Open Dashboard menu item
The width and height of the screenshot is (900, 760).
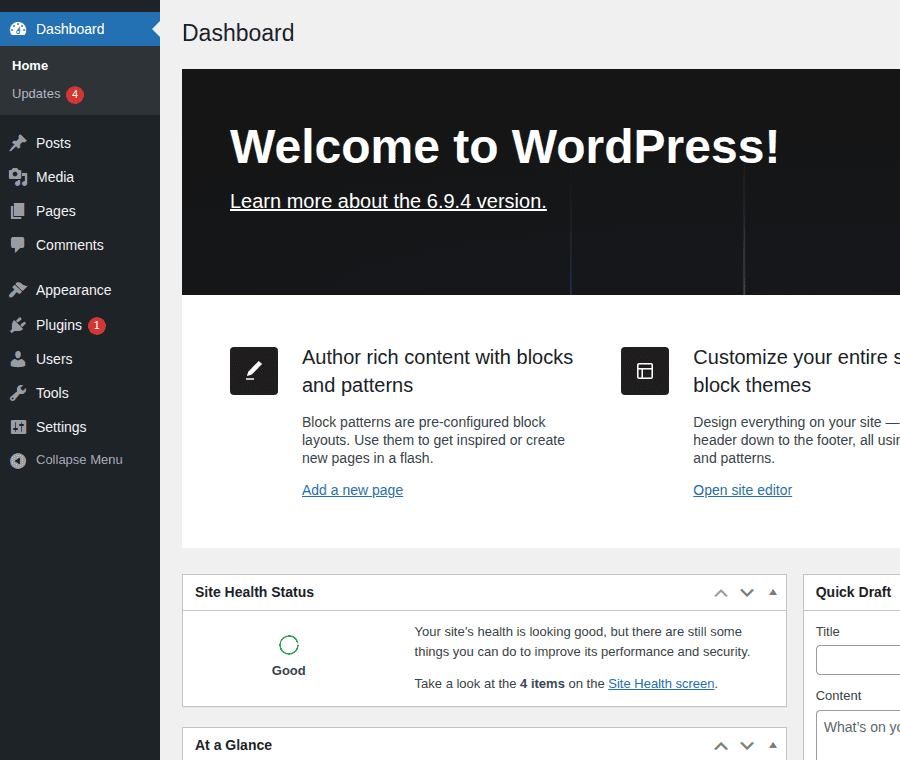[x=80, y=29]
